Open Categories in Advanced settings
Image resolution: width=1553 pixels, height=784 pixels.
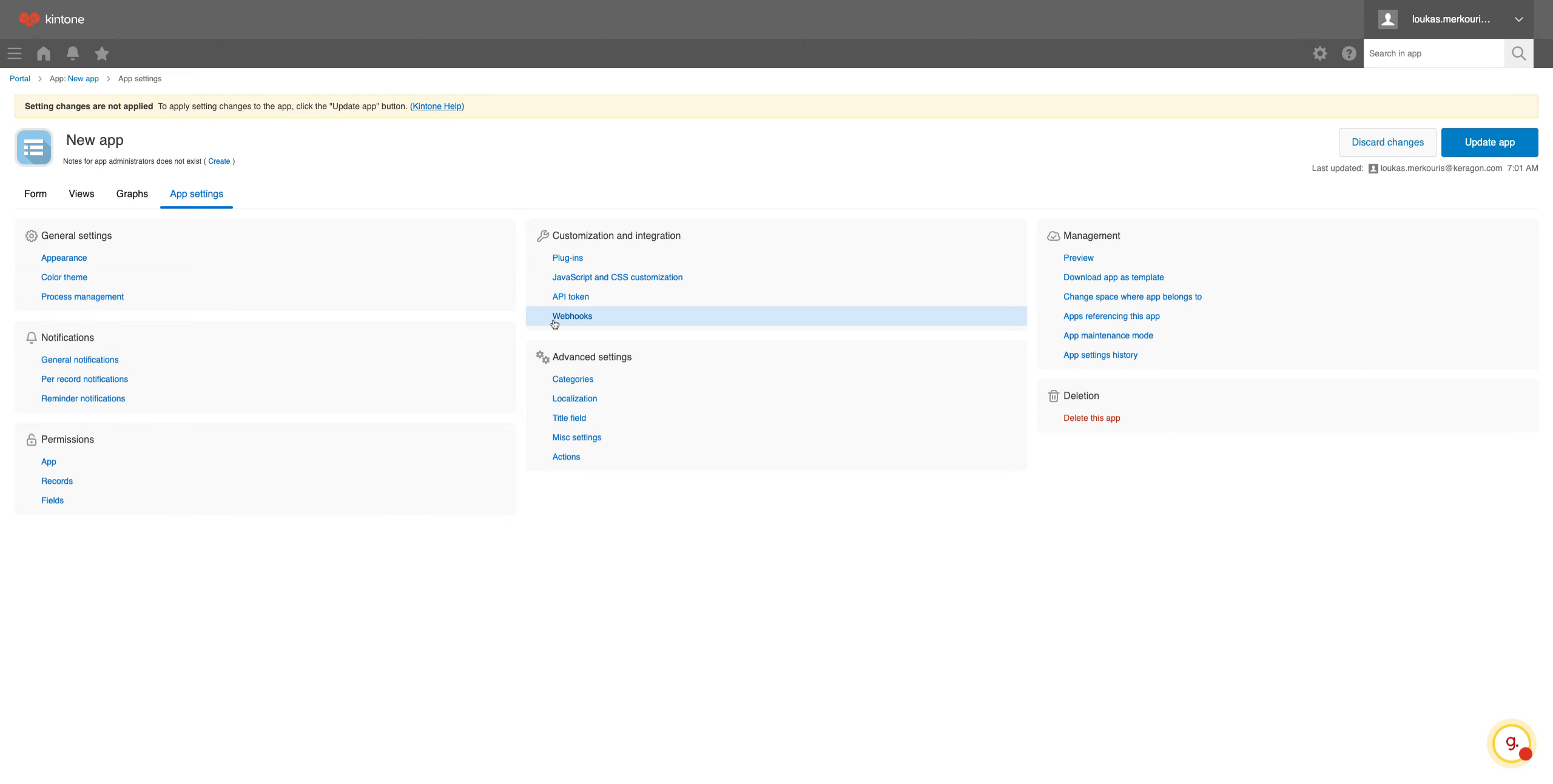point(573,379)
